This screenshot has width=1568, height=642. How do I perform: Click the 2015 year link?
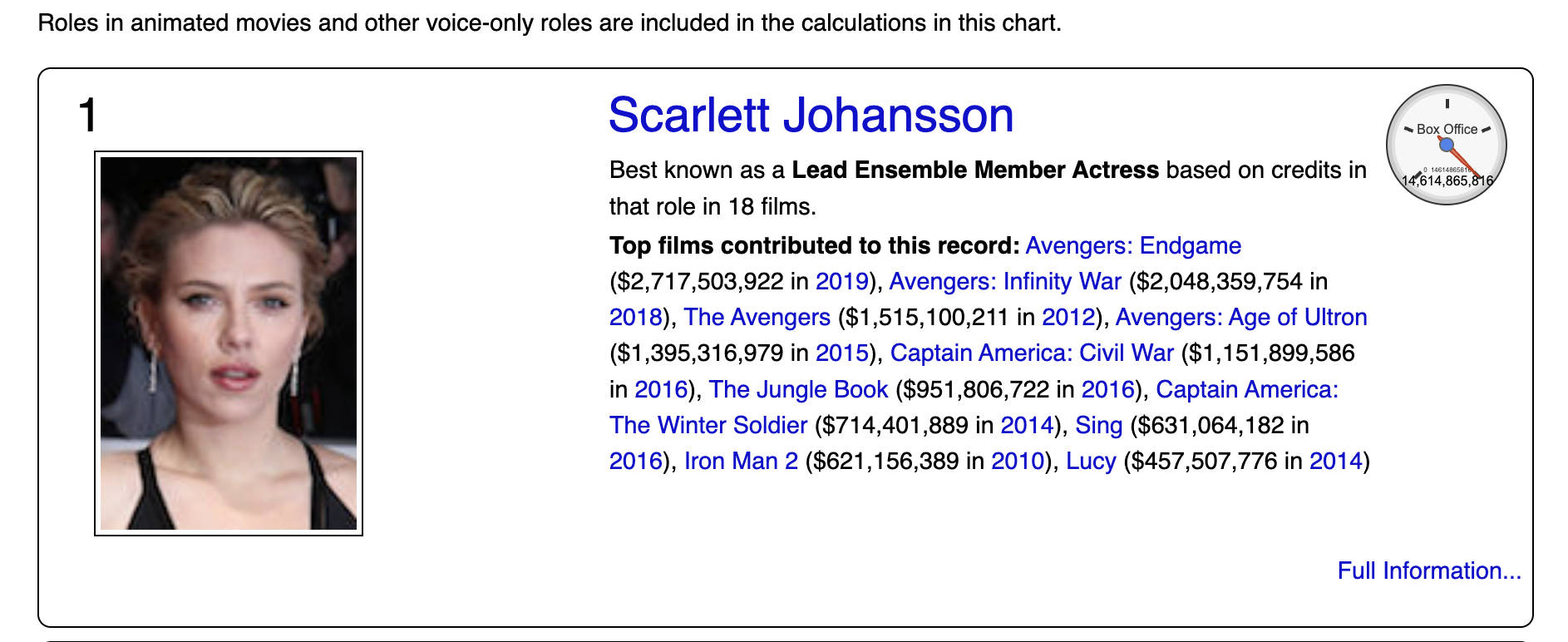pyautogui.click(x=841, y=353)
